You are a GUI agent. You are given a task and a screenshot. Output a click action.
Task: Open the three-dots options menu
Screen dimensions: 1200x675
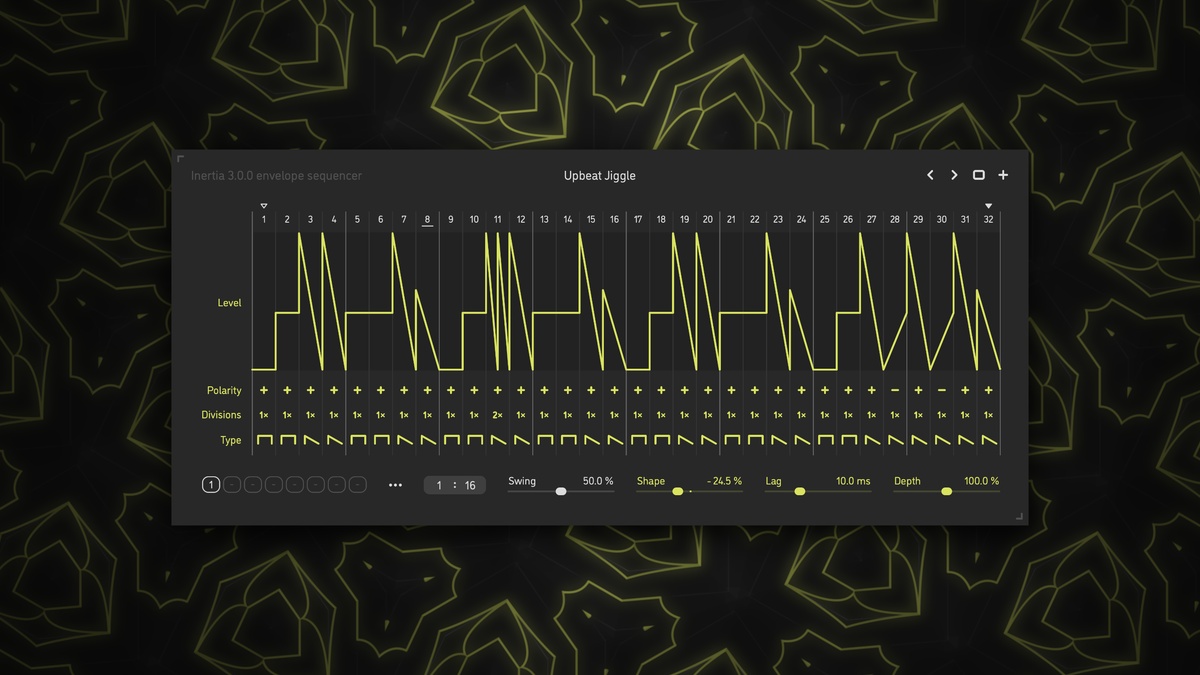(395, 485)
